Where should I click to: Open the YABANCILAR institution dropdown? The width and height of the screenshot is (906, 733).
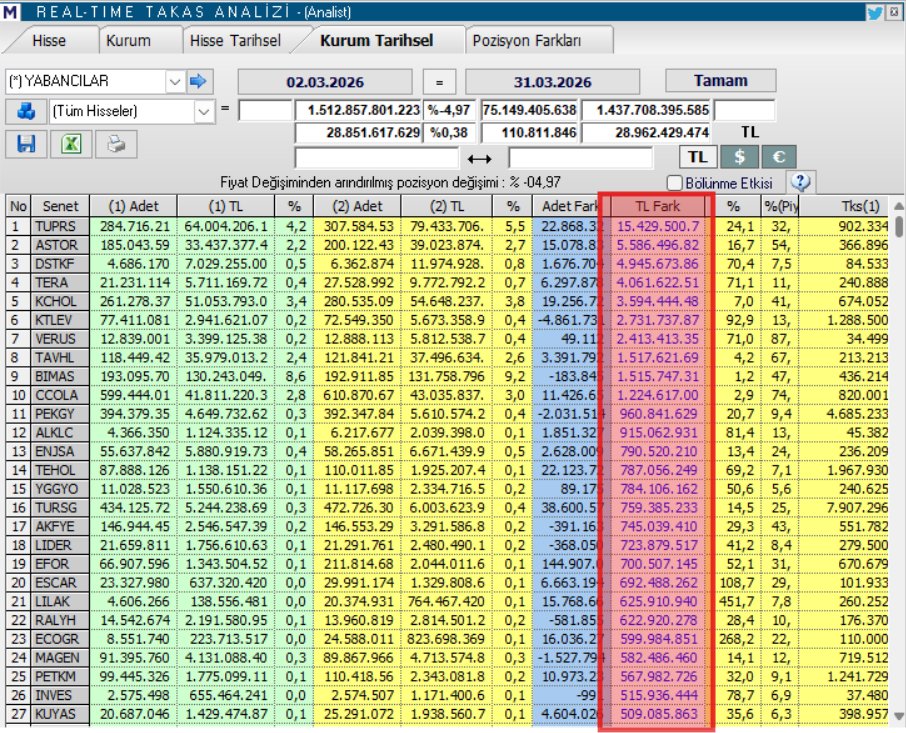[175, 81]
